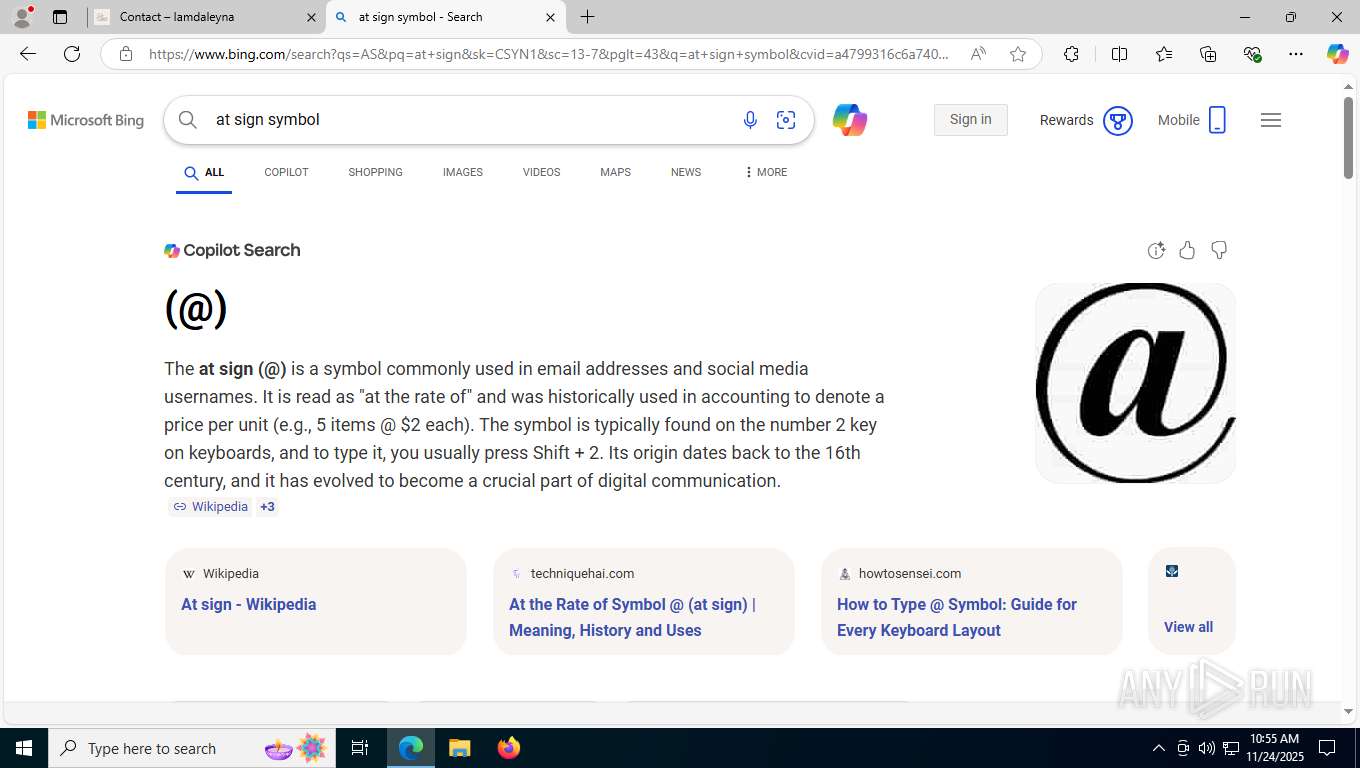Viewport: 1360px width, 768px height.
Task: Click the browser Back arrow
Action: coord(28,54)
